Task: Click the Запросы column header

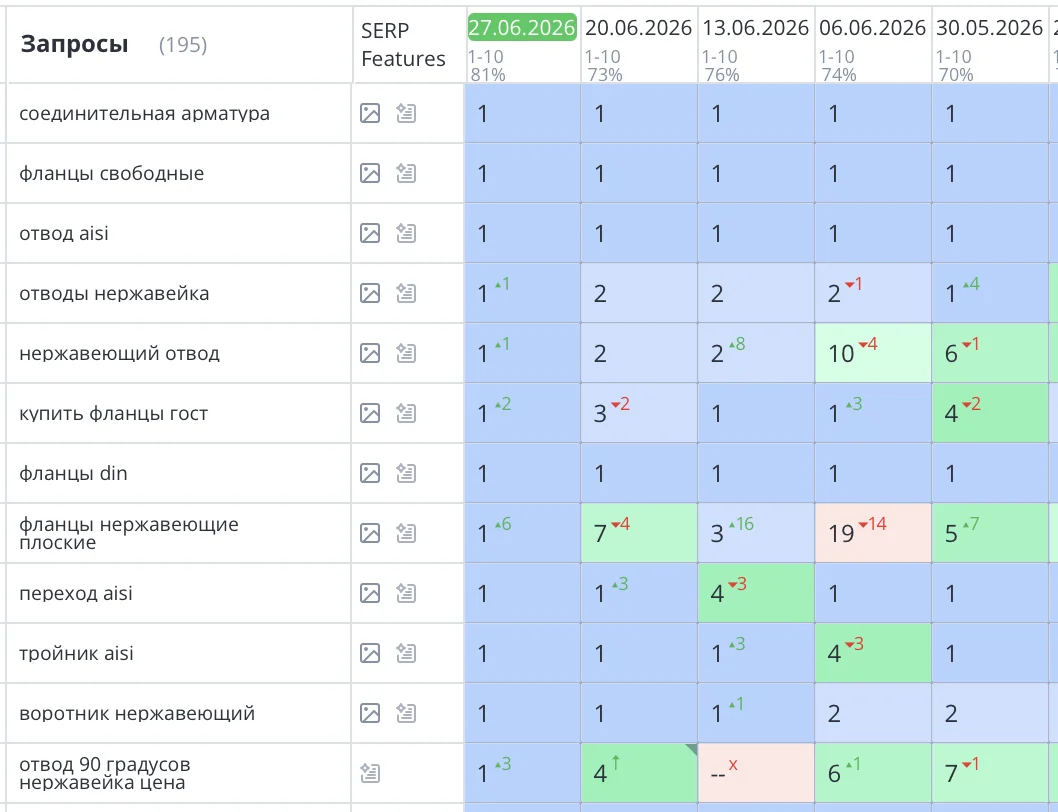Action: pyautogui.click(x=74, y=45)
